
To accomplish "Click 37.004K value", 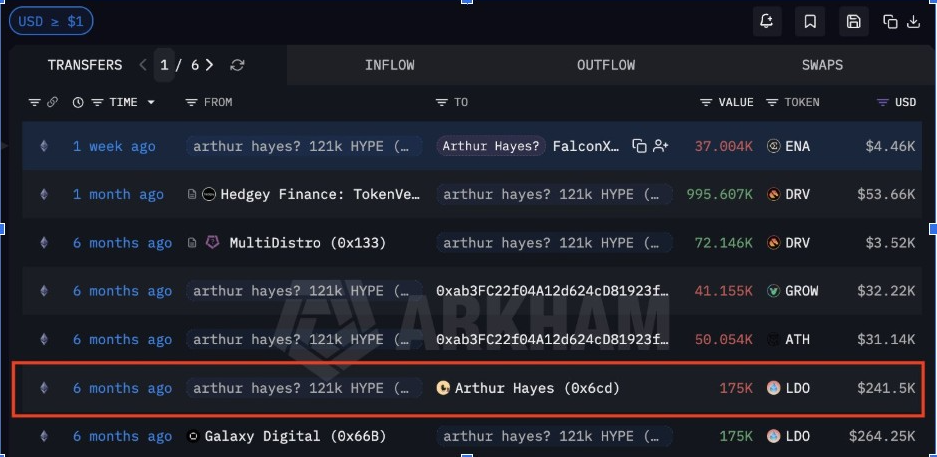I will (x=724, y=146).
